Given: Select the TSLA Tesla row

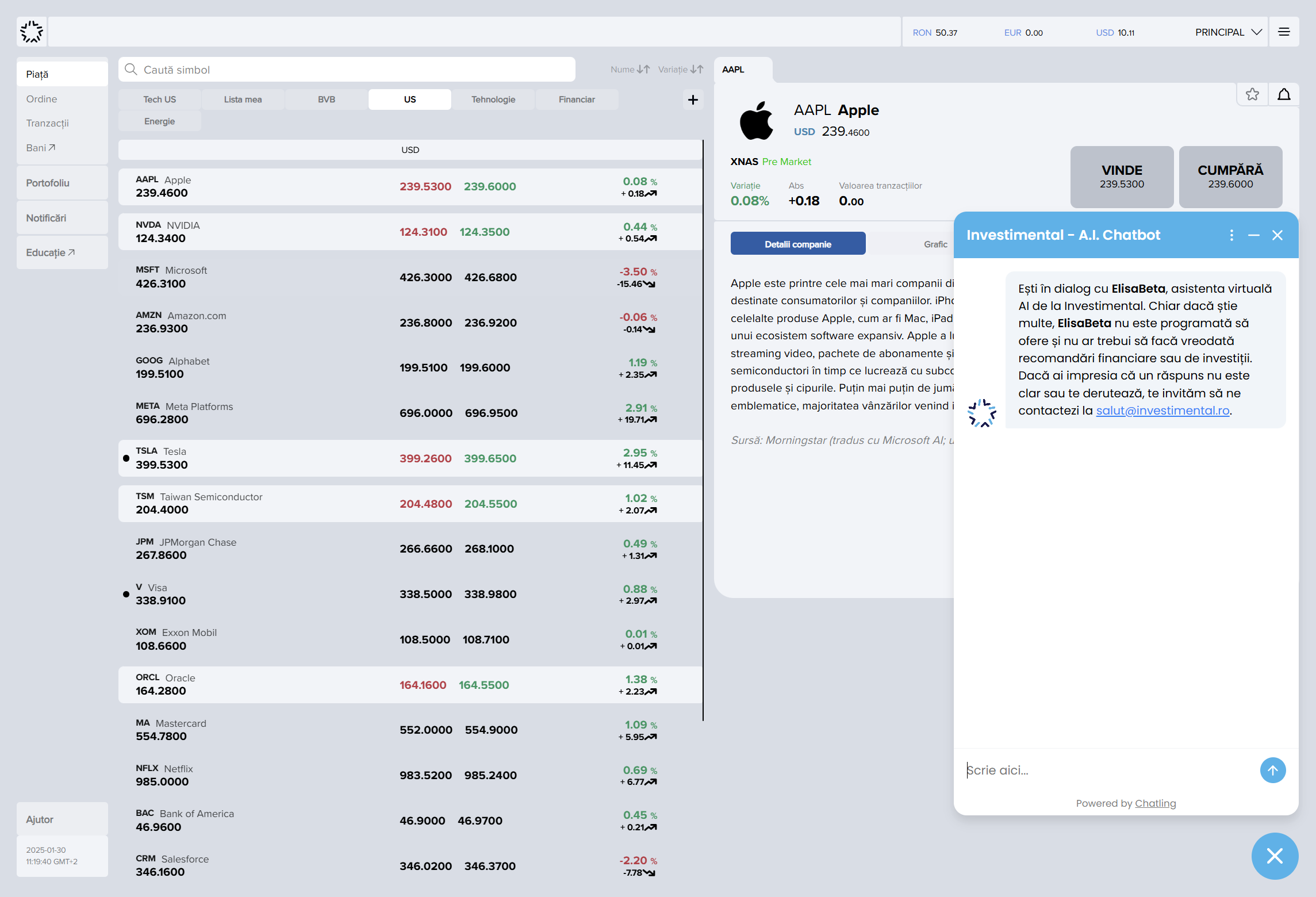Looking at the screenshot, I should tap(410, 458).
